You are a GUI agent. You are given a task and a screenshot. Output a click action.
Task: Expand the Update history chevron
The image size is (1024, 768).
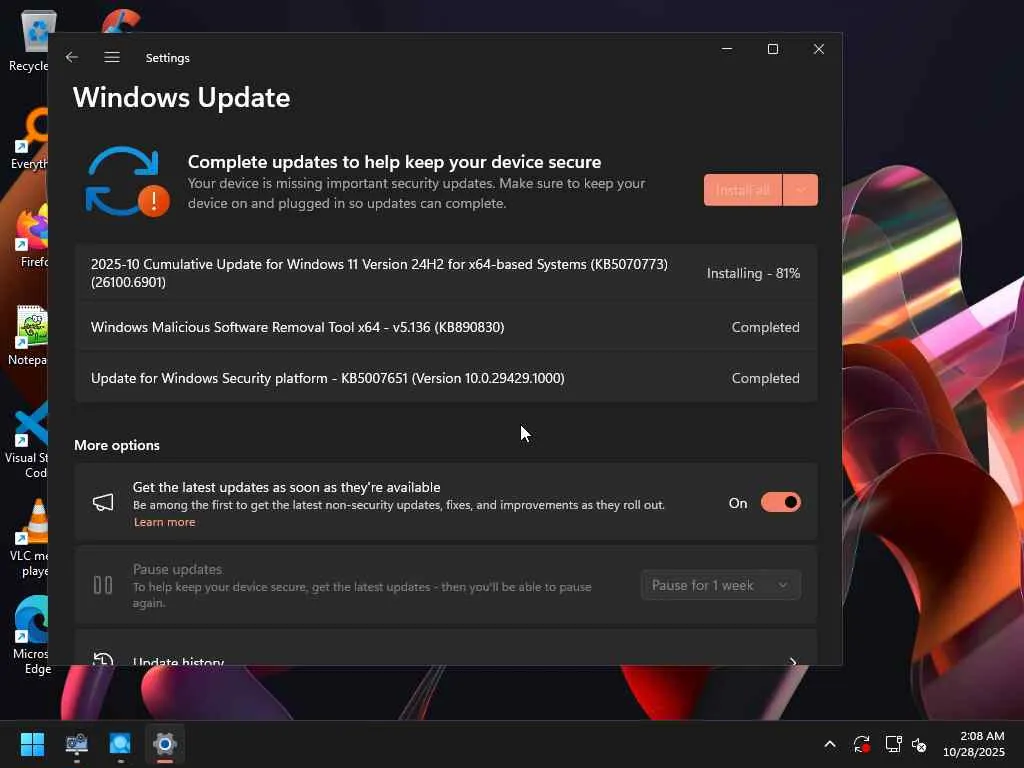[x=793, y=661]
